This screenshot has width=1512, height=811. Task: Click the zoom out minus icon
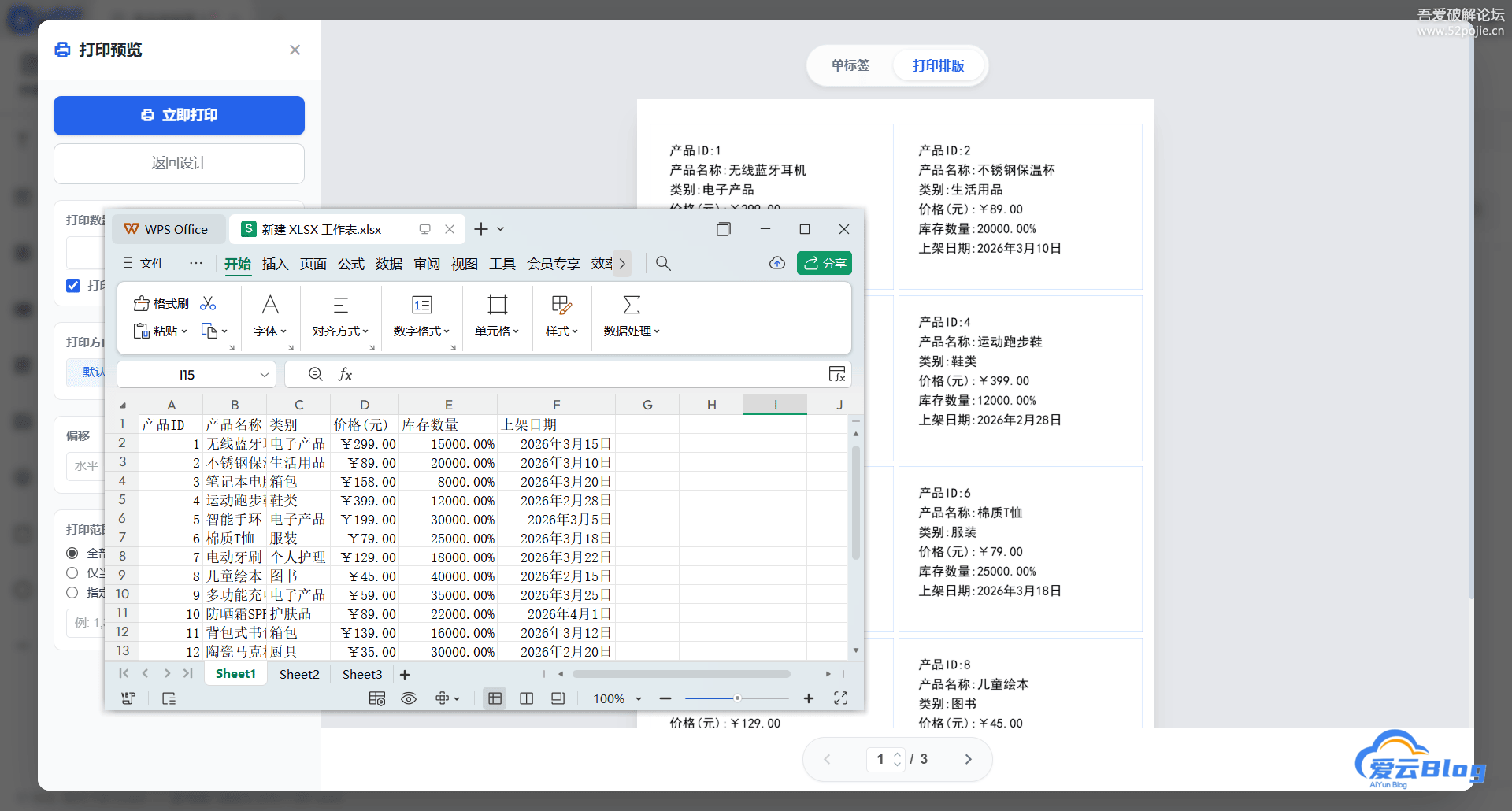pyautogui.click(x=665, y=698)
